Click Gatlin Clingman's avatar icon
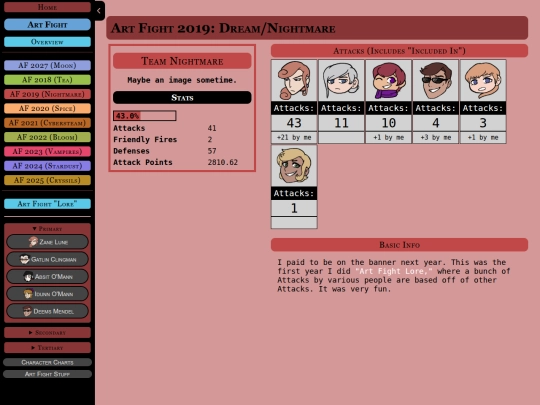The width and height of the screenshot is (540, 405). (24, 259)
